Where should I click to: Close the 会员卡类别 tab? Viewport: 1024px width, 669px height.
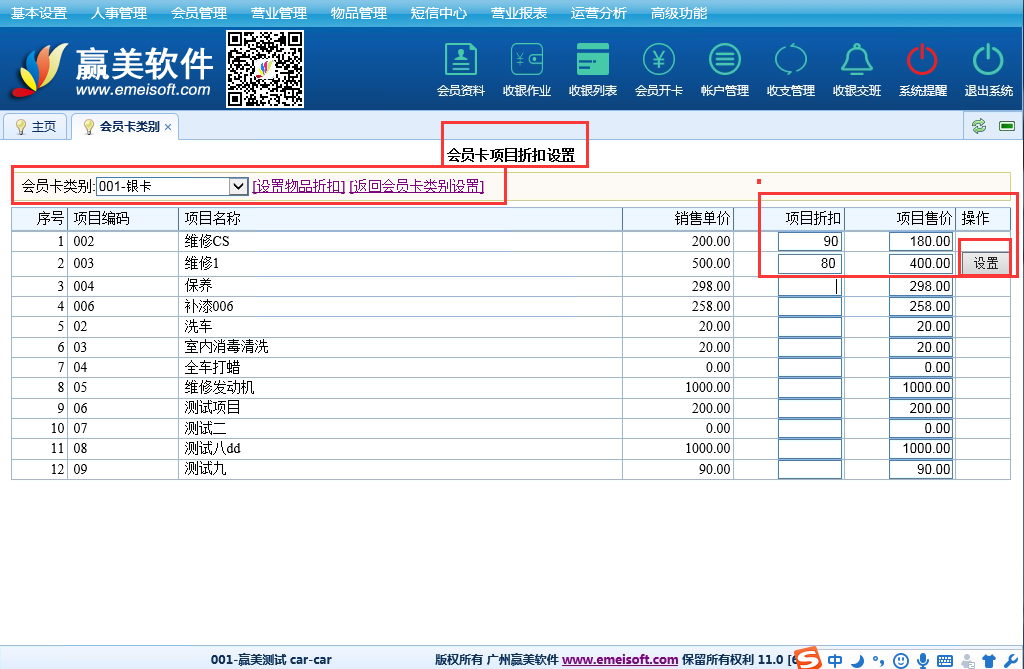(168, 127)
